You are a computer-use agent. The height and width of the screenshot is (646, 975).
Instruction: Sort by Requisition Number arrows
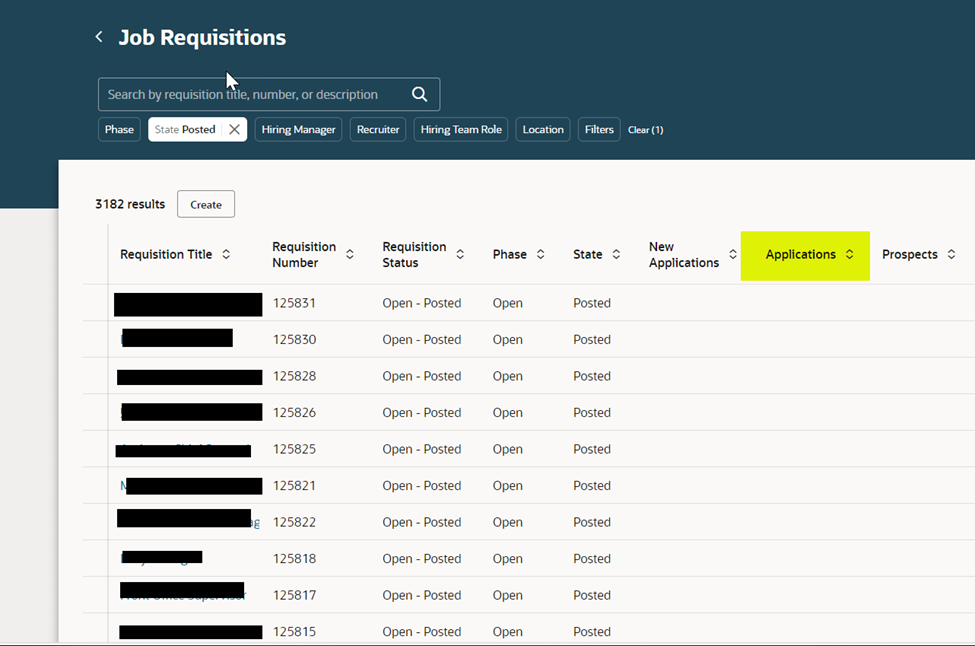click(350, 254)
